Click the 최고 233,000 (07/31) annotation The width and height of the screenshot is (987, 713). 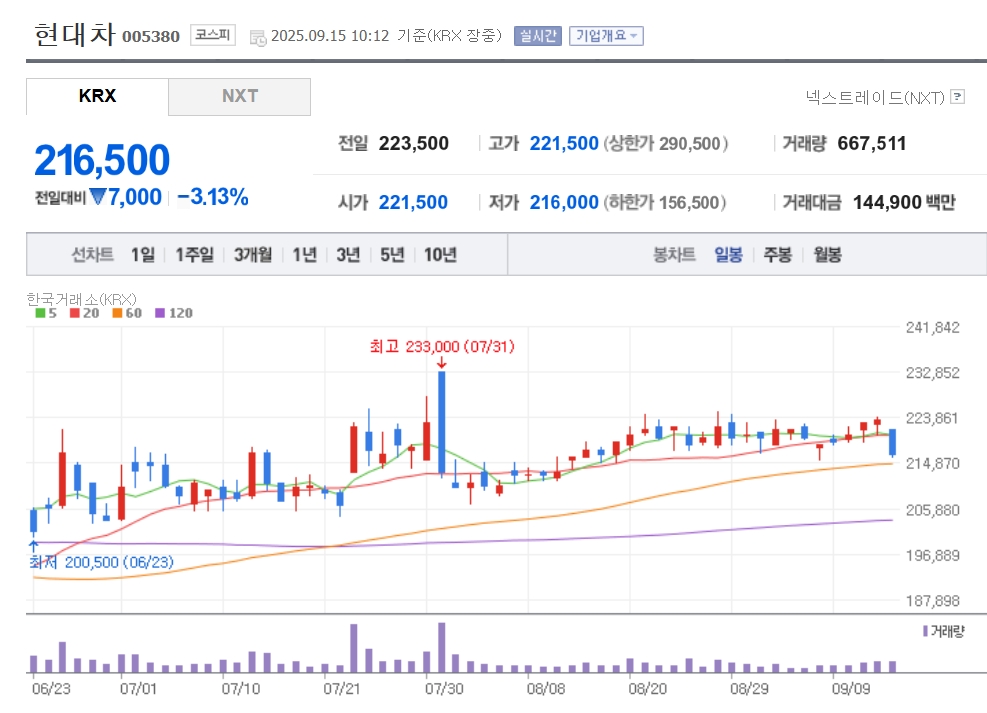[x=442, y=346]
